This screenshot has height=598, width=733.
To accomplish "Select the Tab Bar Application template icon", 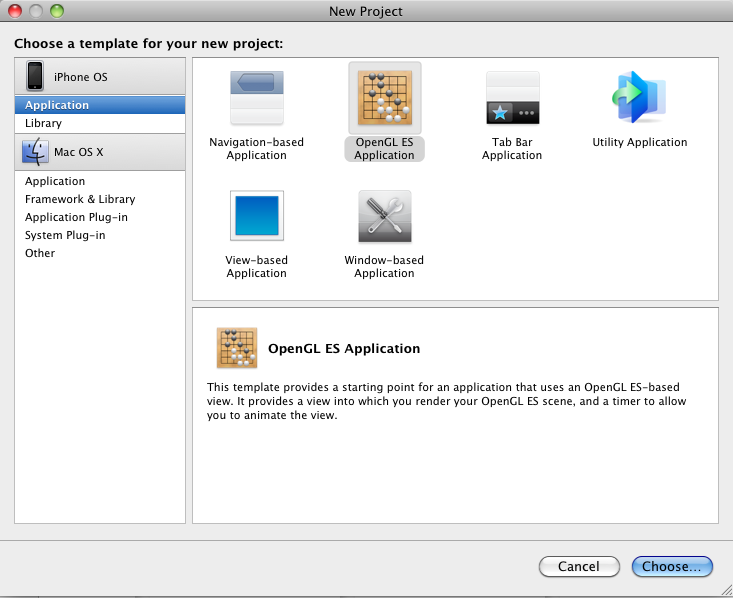I will 512,98.
